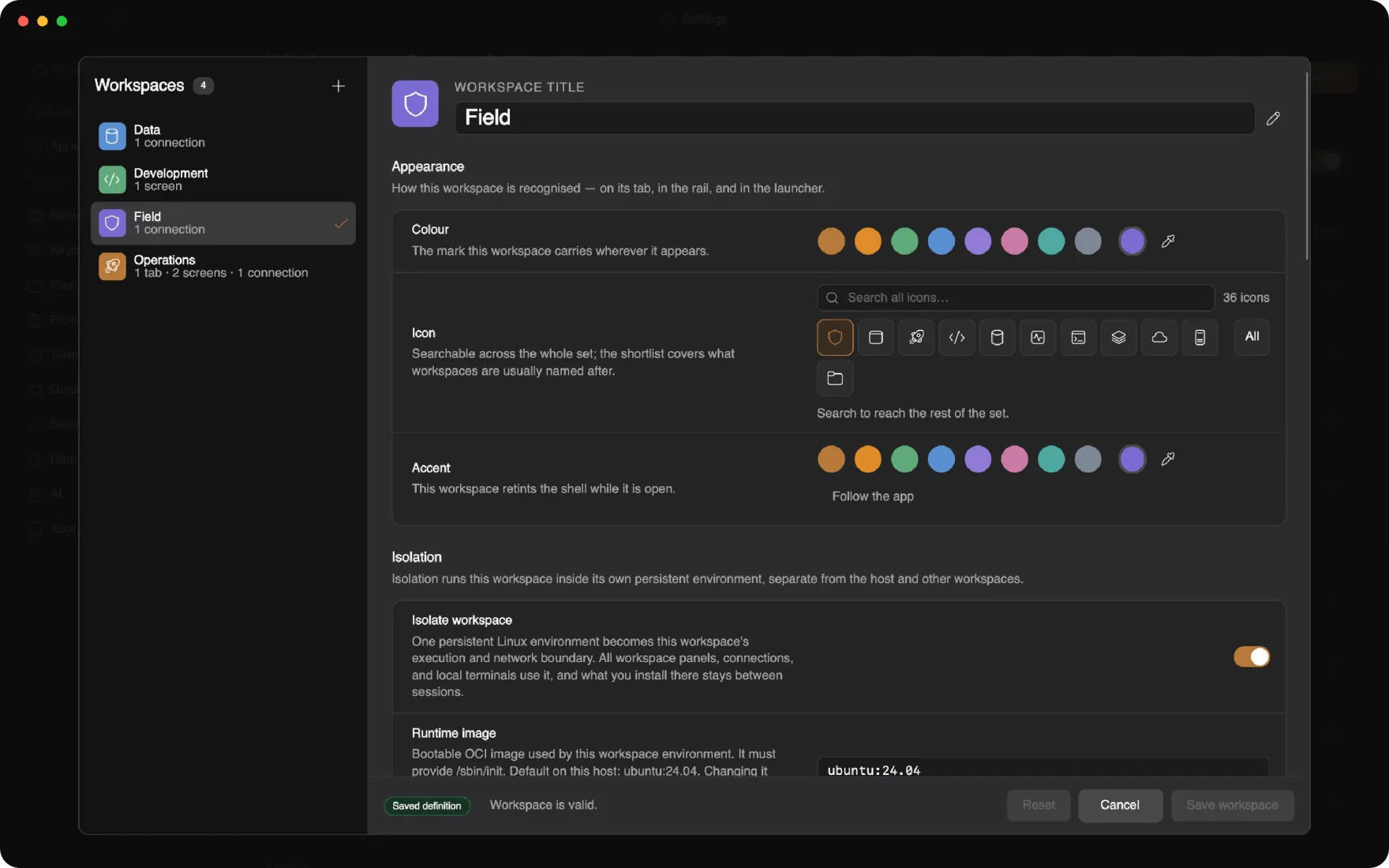Image resolution: width=1389 pixels, height=868 pixels.
Task: Click the Search all icons field
Action: 1016,297
